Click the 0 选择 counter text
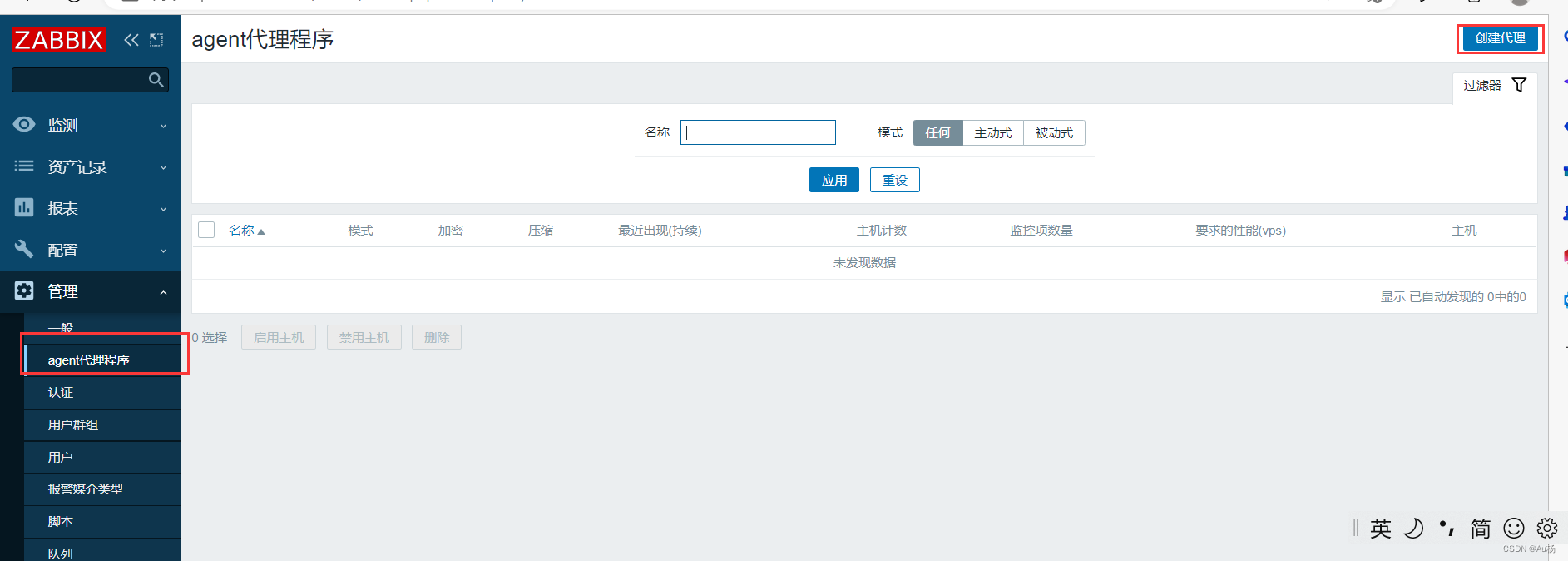The height and width of the screenshot is (561, 1568). (210, 337)
